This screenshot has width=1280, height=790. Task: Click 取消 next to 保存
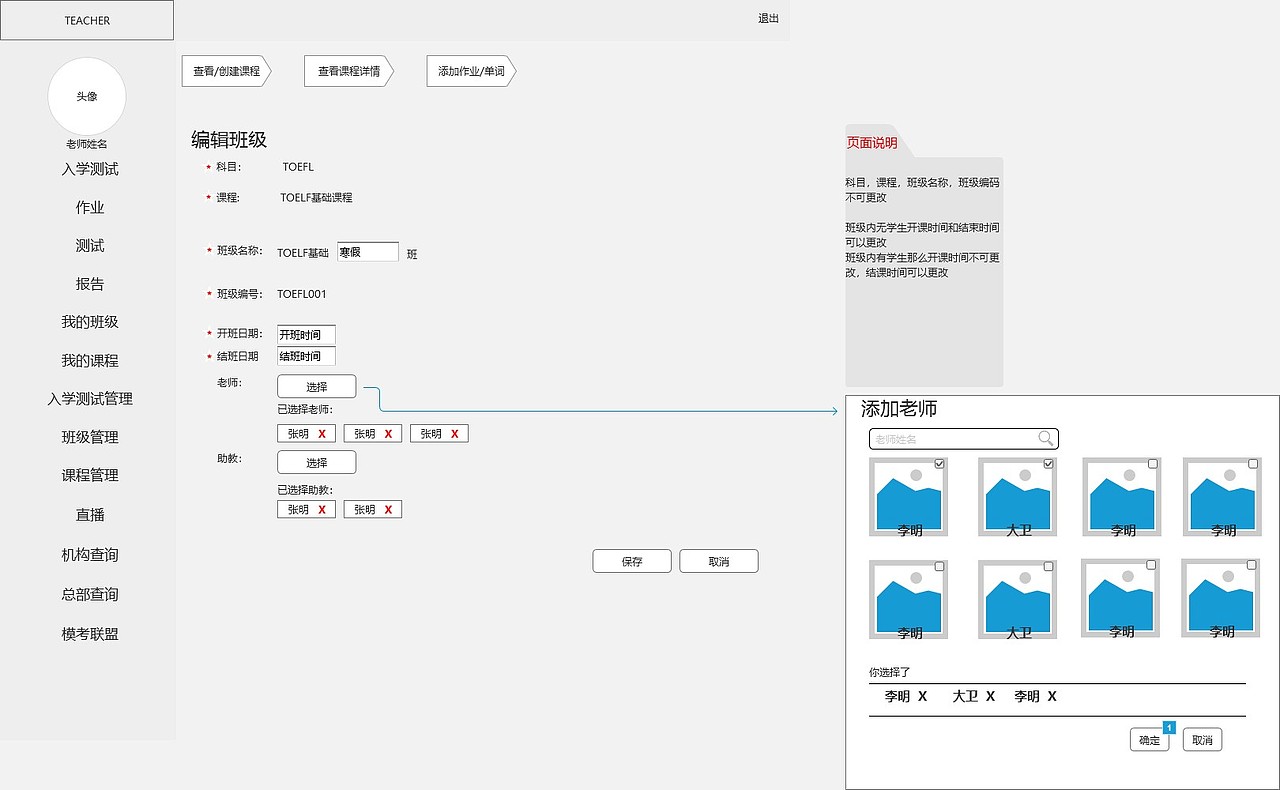[x=719, y=561]
